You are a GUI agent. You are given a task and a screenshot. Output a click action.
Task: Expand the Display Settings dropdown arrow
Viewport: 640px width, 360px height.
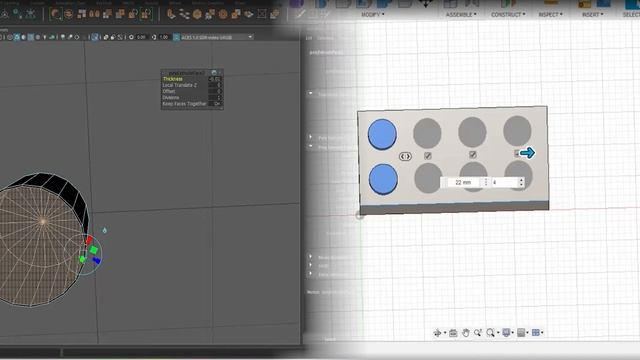[513, 333]
